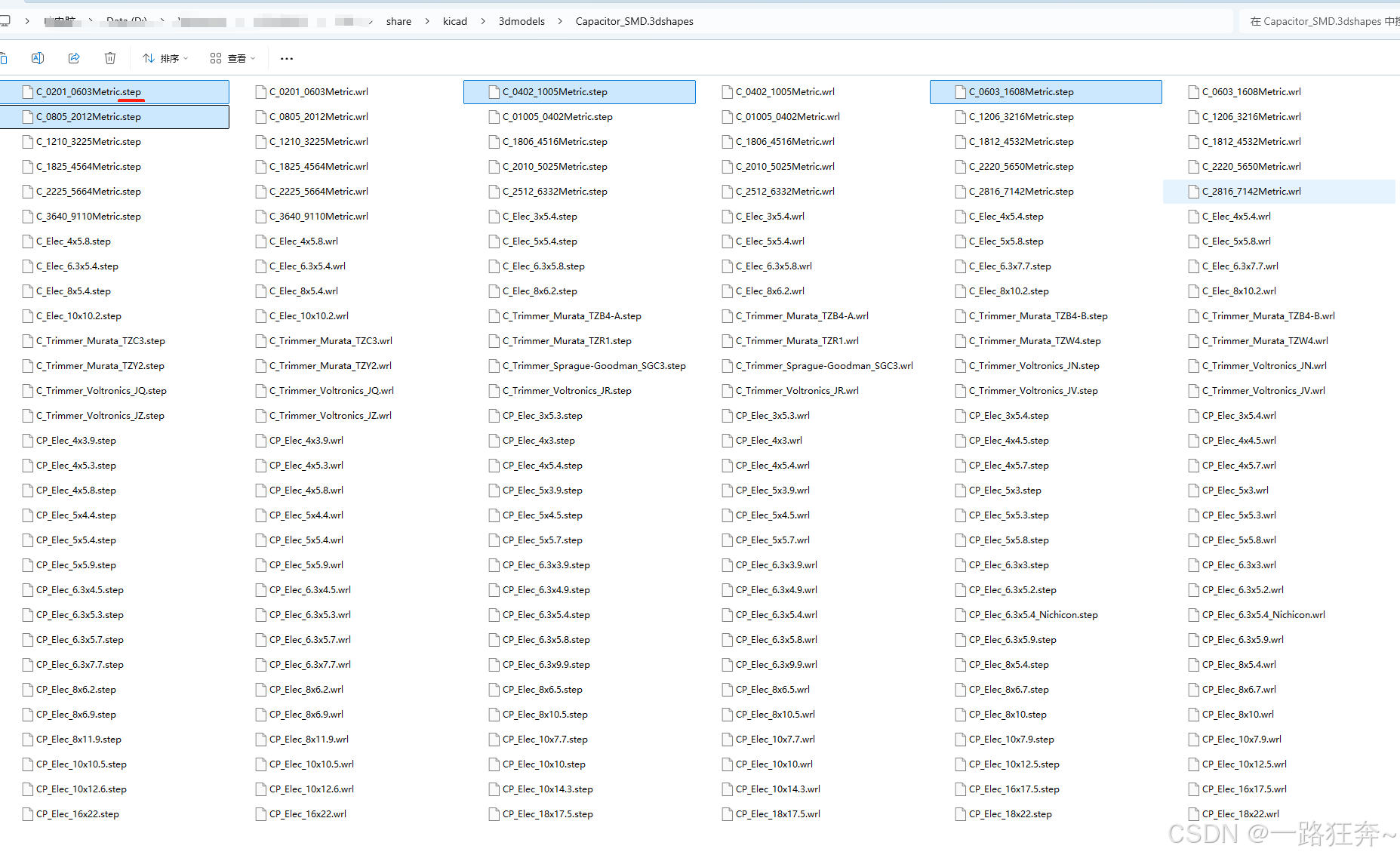Click Capacitor_SMD.3dshapes in breadcrumb
This screenshot has height=858, width=1400.
click(634, 21)
